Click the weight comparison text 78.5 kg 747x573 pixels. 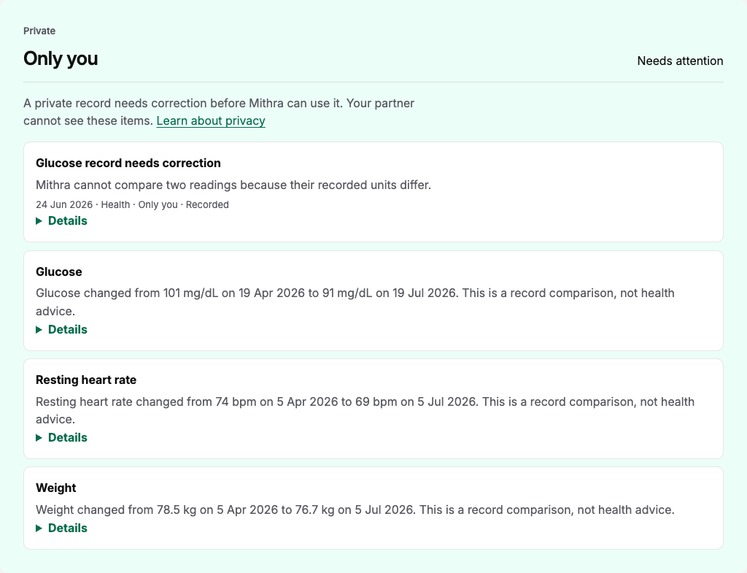176,510
